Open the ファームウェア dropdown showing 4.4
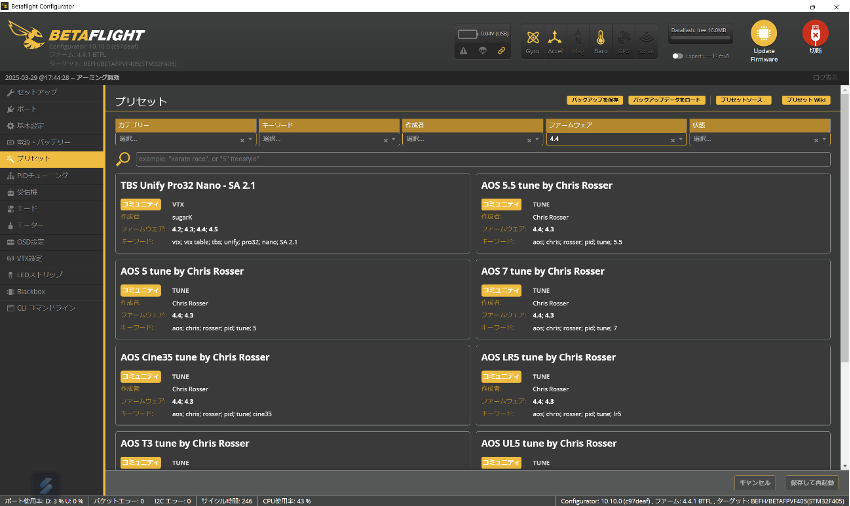 [x=616, y=139]
